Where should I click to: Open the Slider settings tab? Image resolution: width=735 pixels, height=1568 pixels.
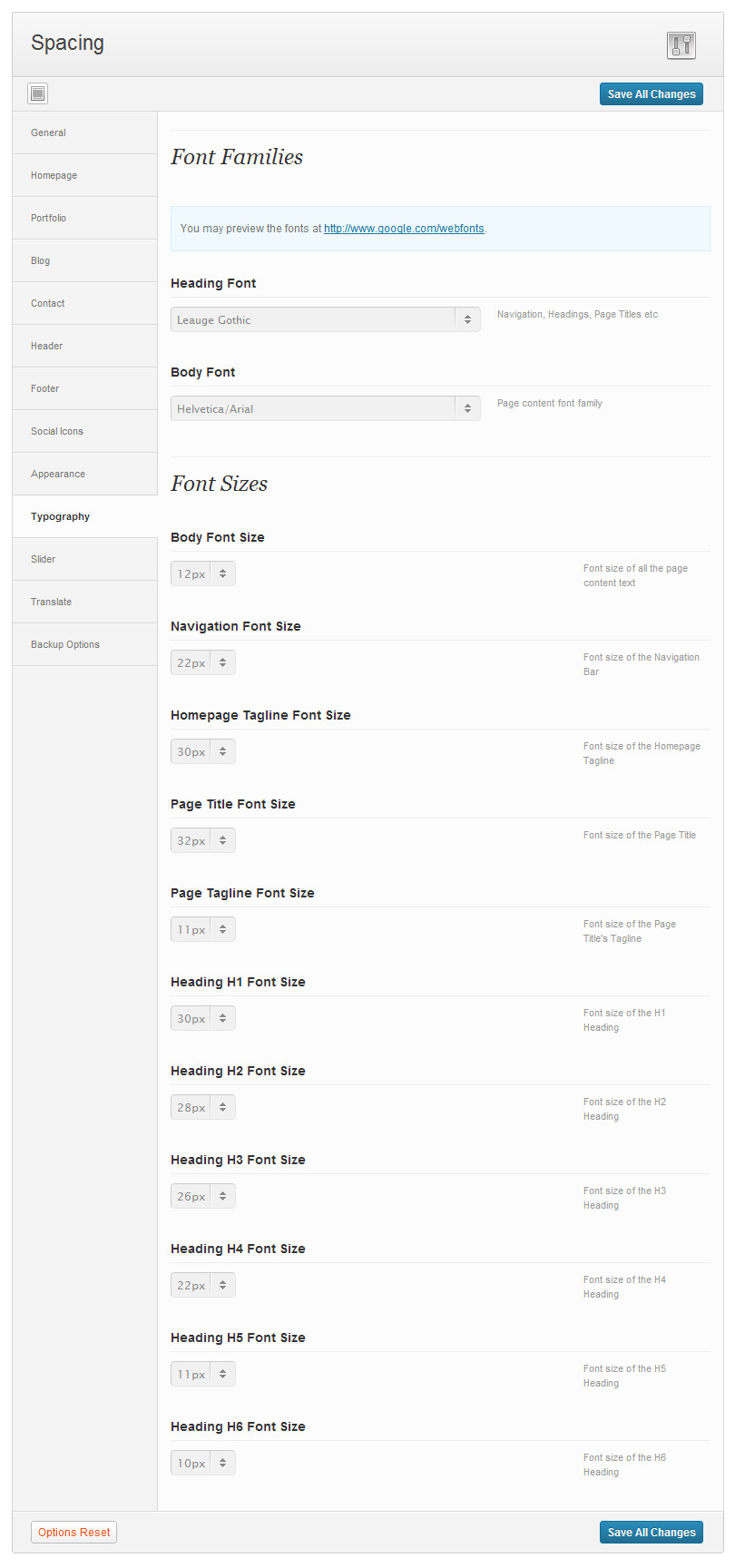[x=84, y=559]
